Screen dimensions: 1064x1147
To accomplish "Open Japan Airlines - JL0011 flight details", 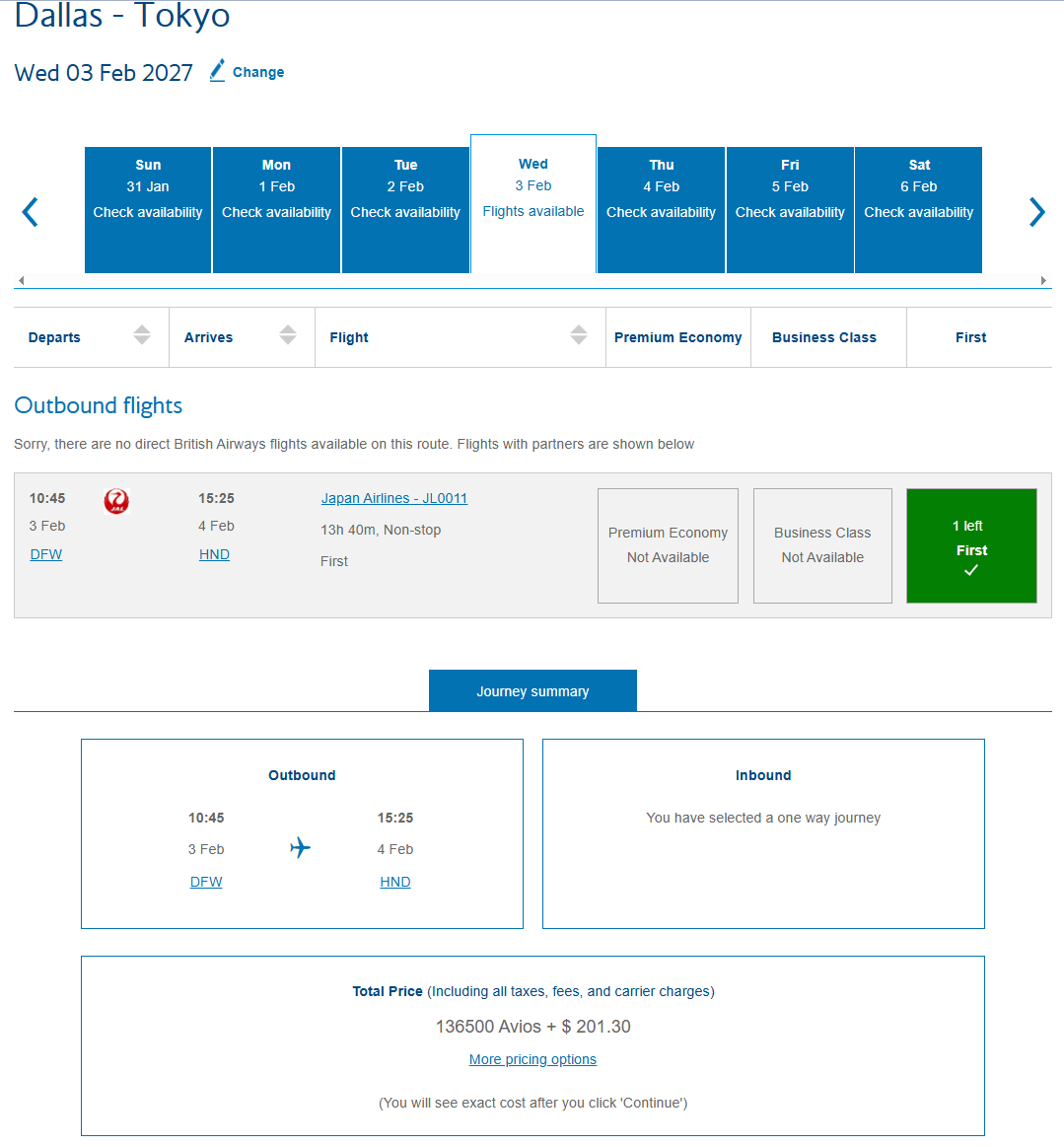I will tap(394, 498).
